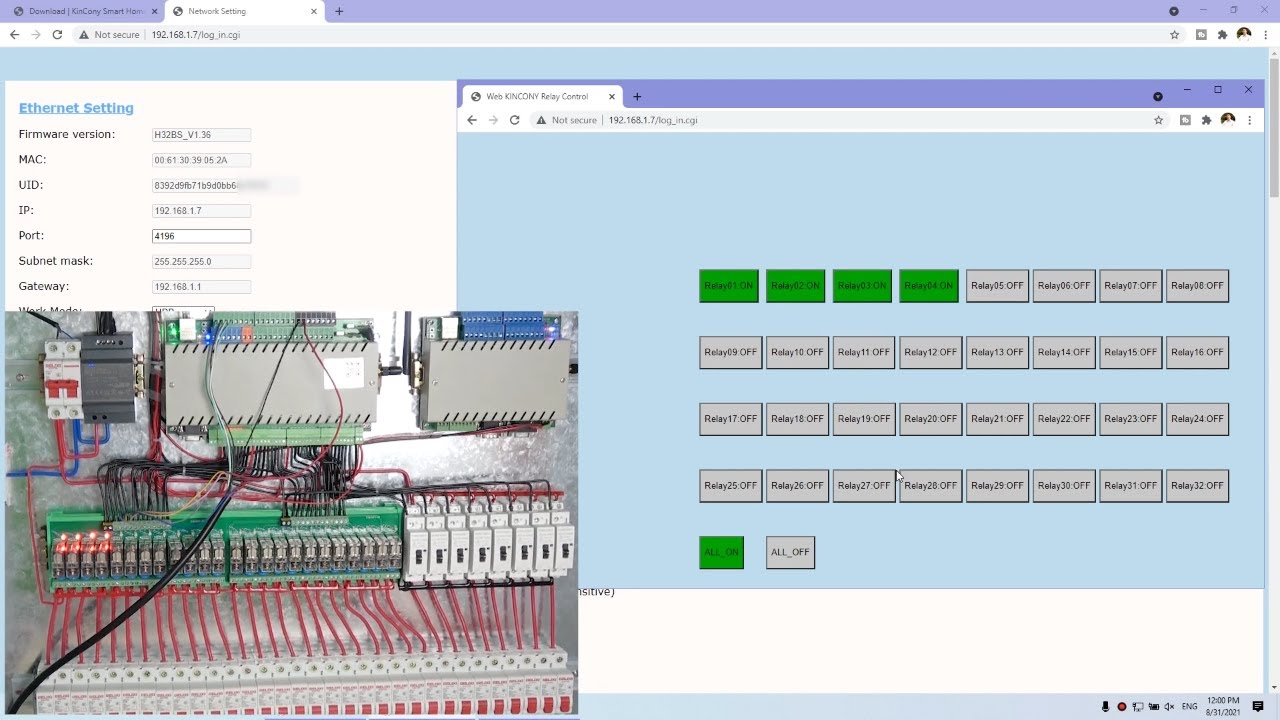
Task: Click the relay board camera photo
Action: [x=291, y=513]
